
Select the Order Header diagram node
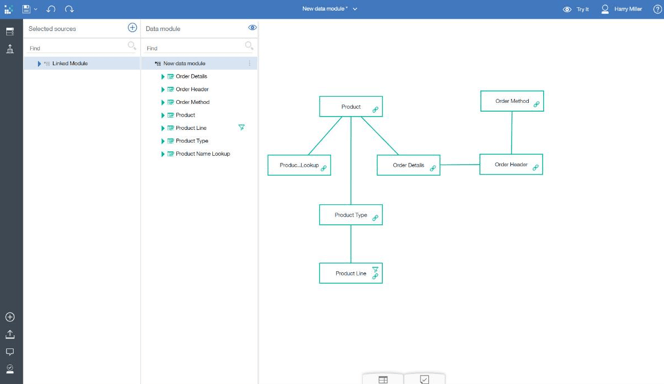(511, 164)
